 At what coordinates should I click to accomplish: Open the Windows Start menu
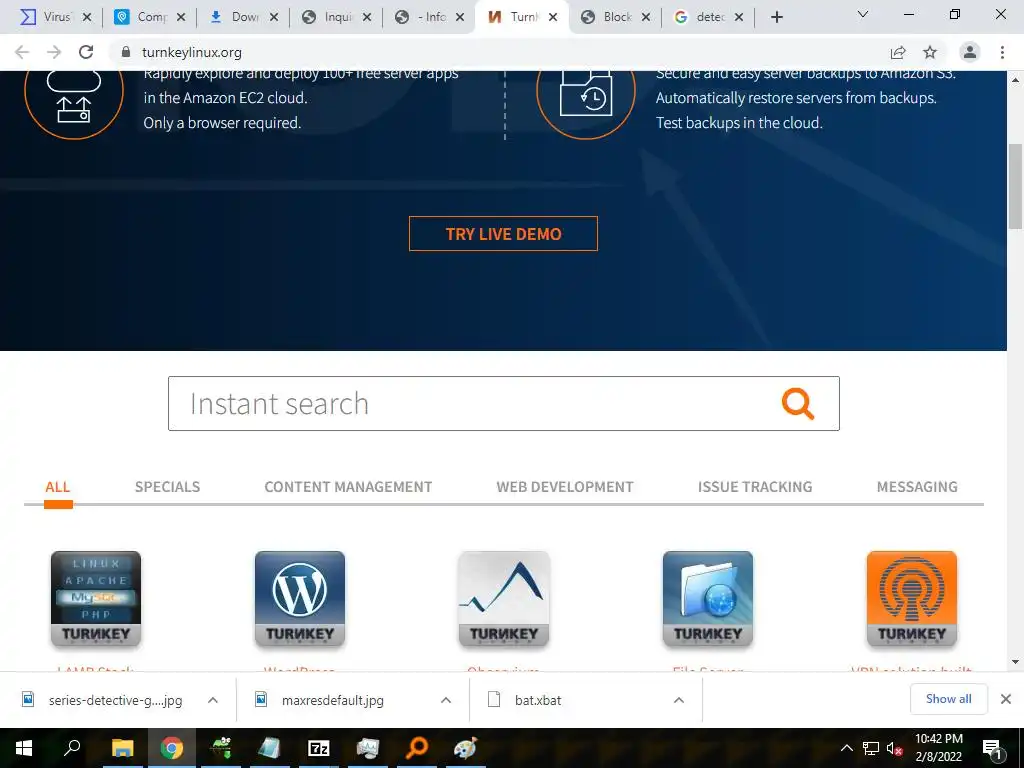pyautogui.click(x=24, y=748)
